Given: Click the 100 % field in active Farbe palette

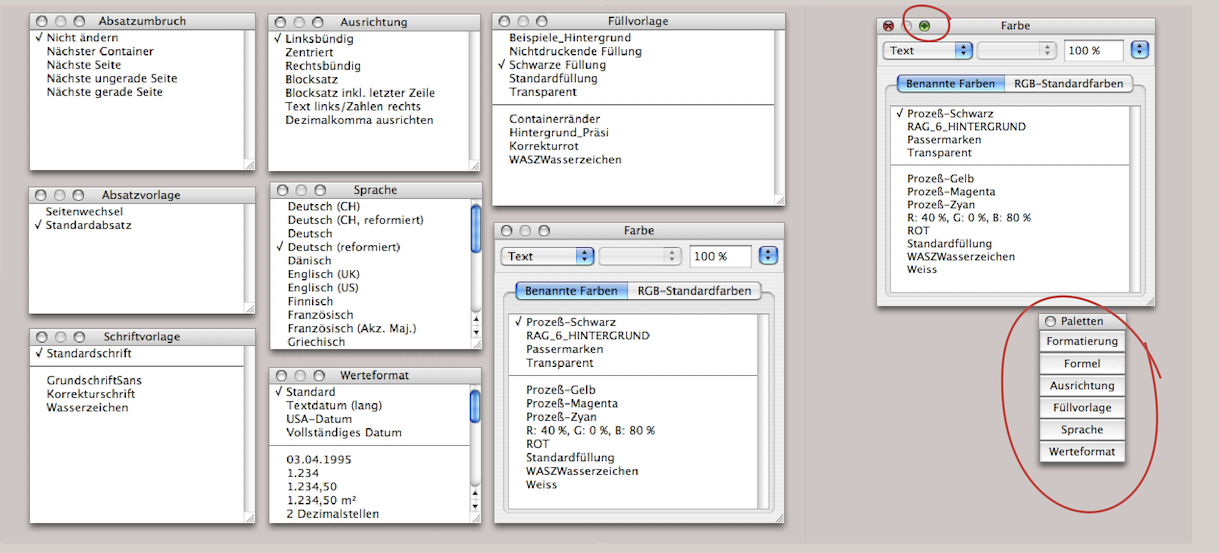Looking at the screenshot, I should click(x=1093, y=50).
